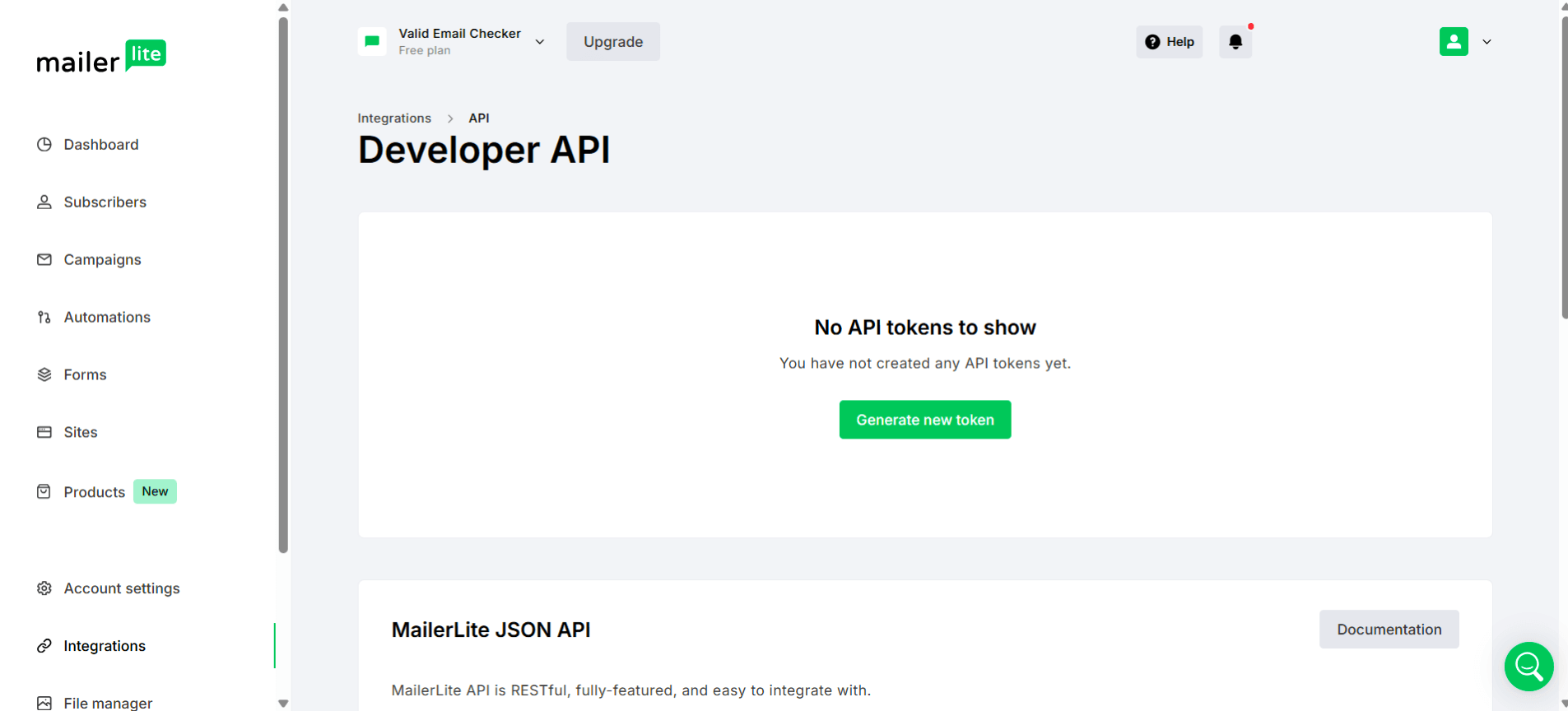Expand the user profile menu chevron
This screenshot has height=711, width=1568.
coord(1487,42)
